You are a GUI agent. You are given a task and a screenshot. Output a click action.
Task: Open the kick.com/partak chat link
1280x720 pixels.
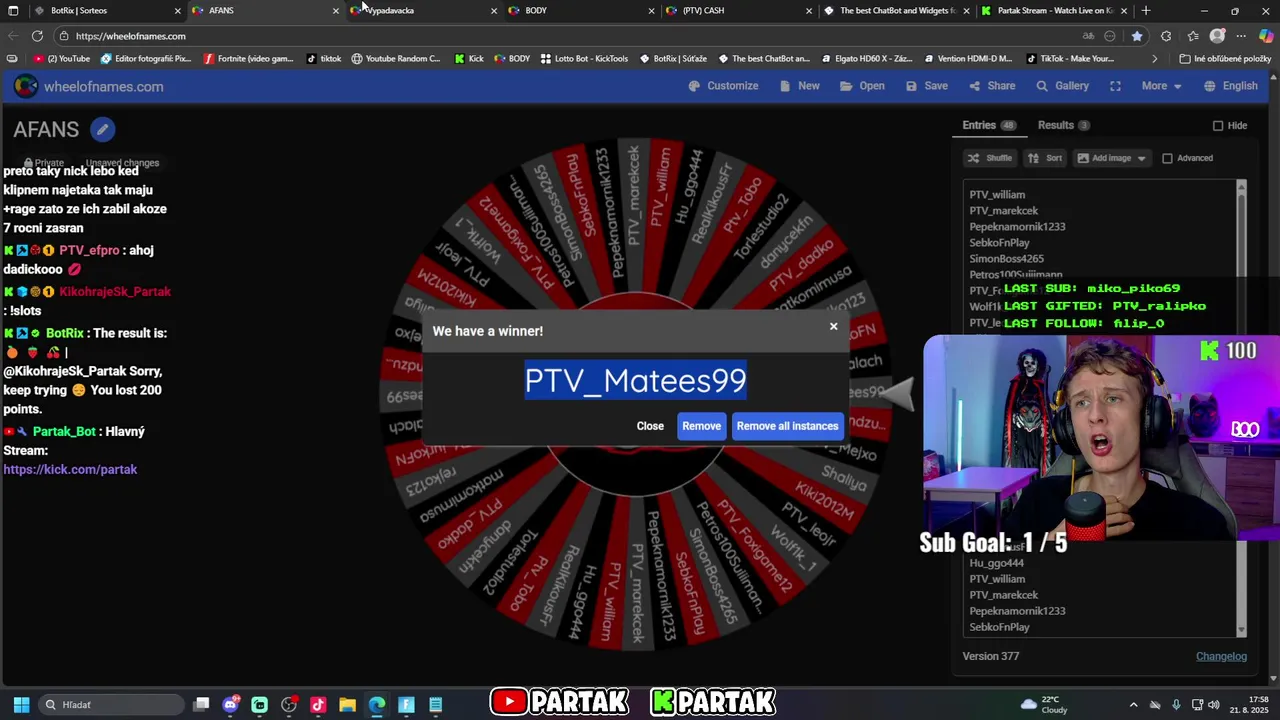point(70,469)
